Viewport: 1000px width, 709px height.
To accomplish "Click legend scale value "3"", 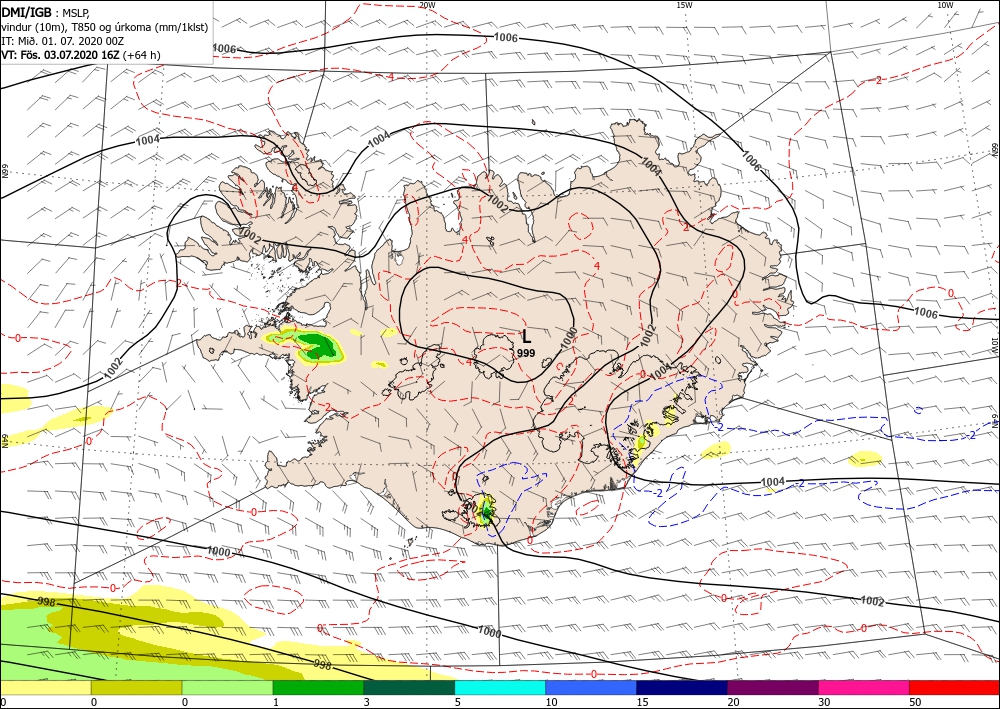I will click(366, 702).
